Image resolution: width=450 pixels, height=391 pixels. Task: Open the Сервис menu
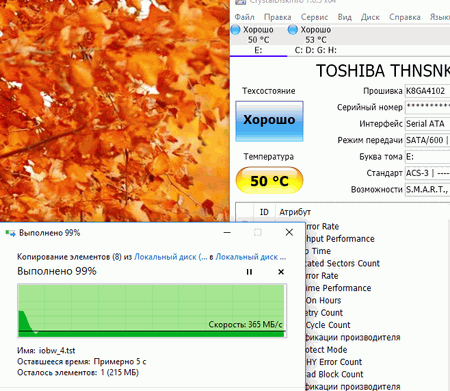314,17
